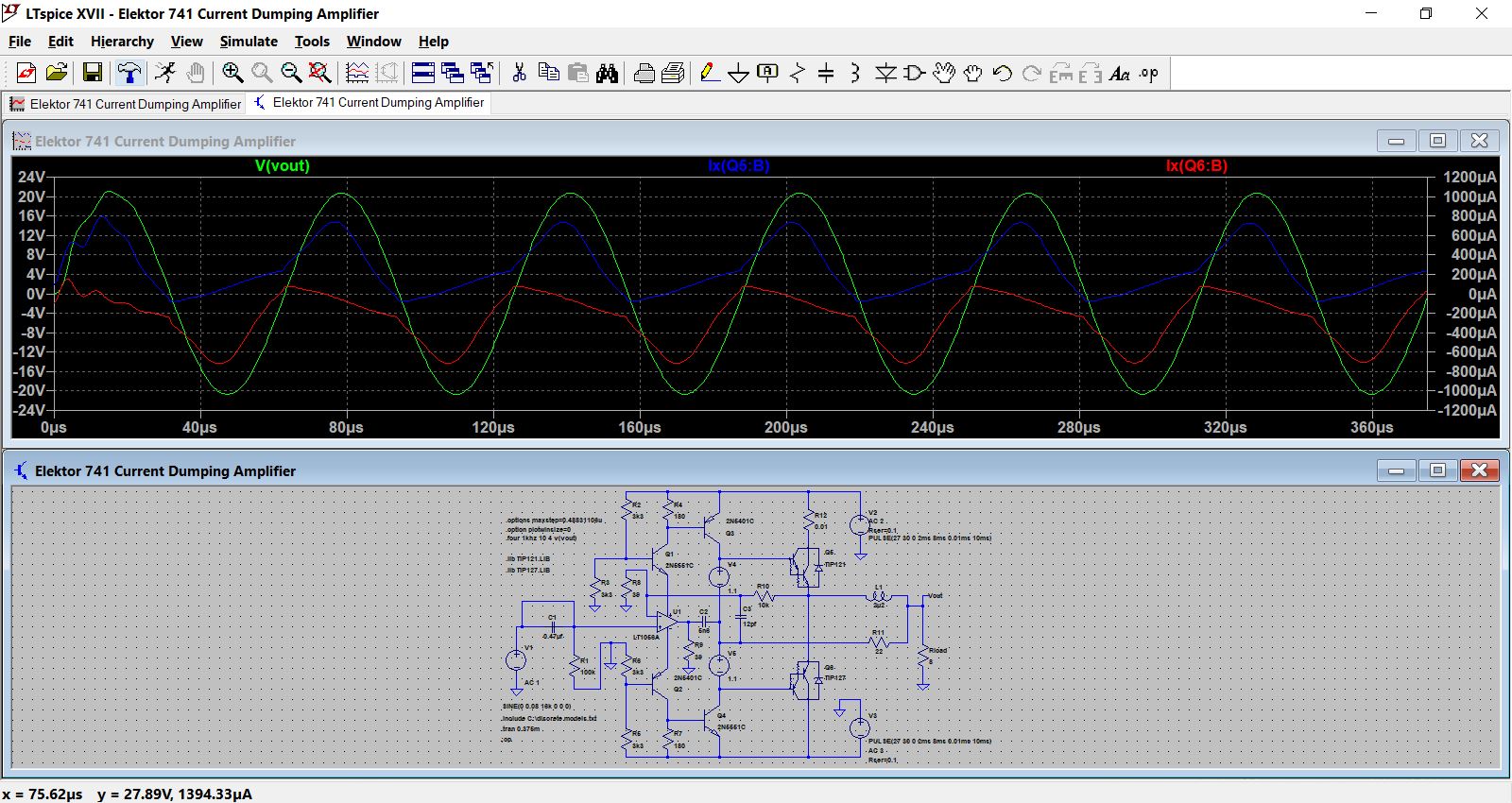Place a ground symbol

click(739, 73)
